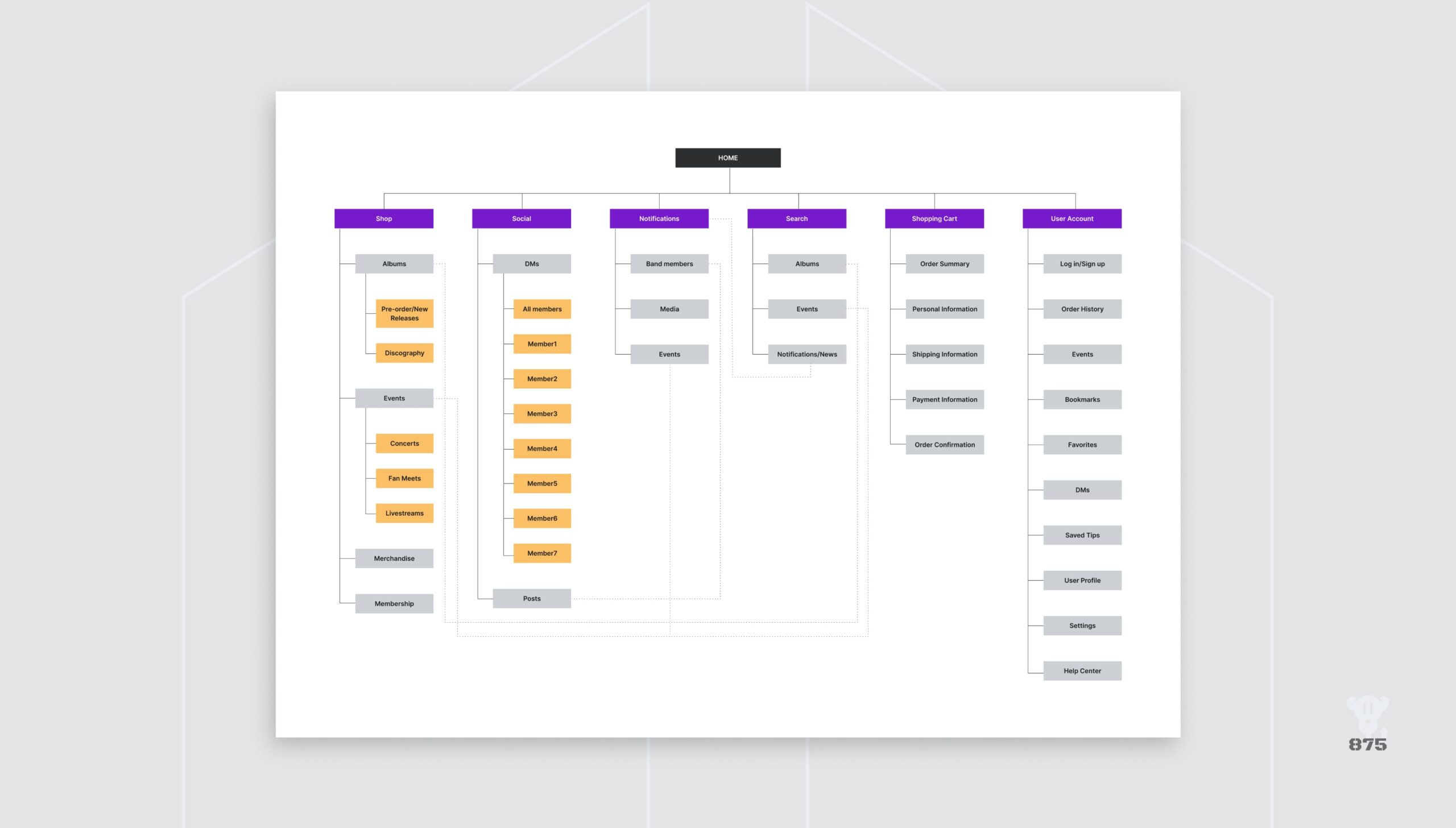Click the Posts node under Social

point(531,597)
